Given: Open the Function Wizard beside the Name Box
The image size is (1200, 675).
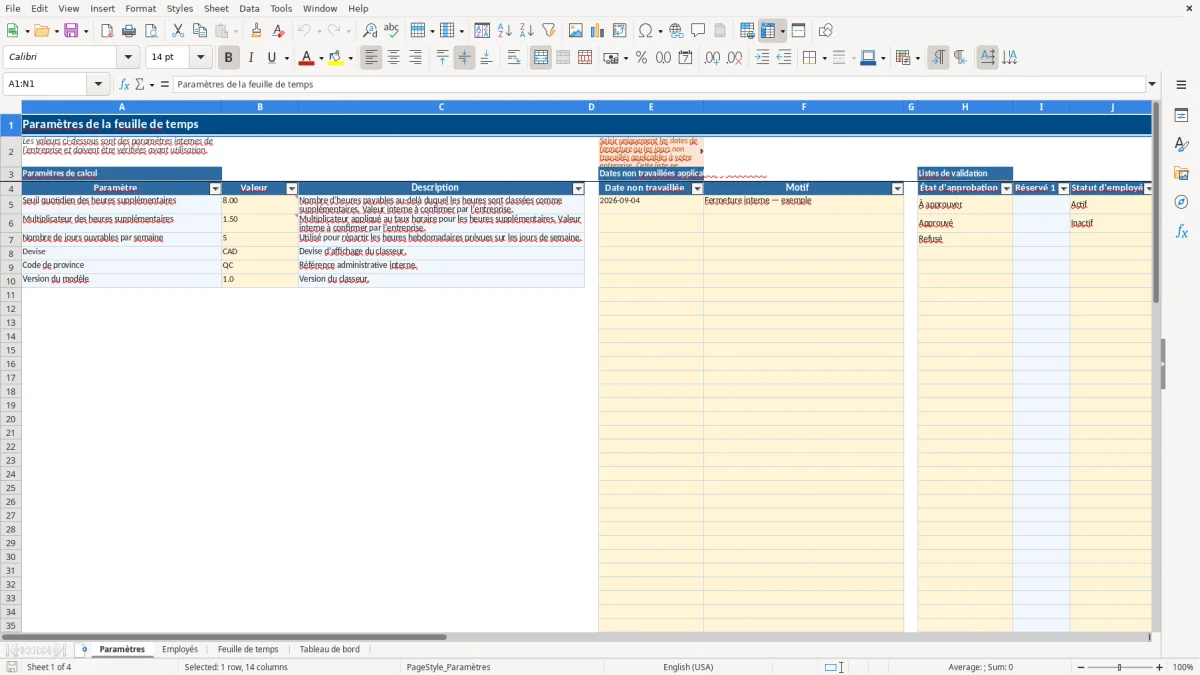Looking at the screenshot, I should click(124, 84).
